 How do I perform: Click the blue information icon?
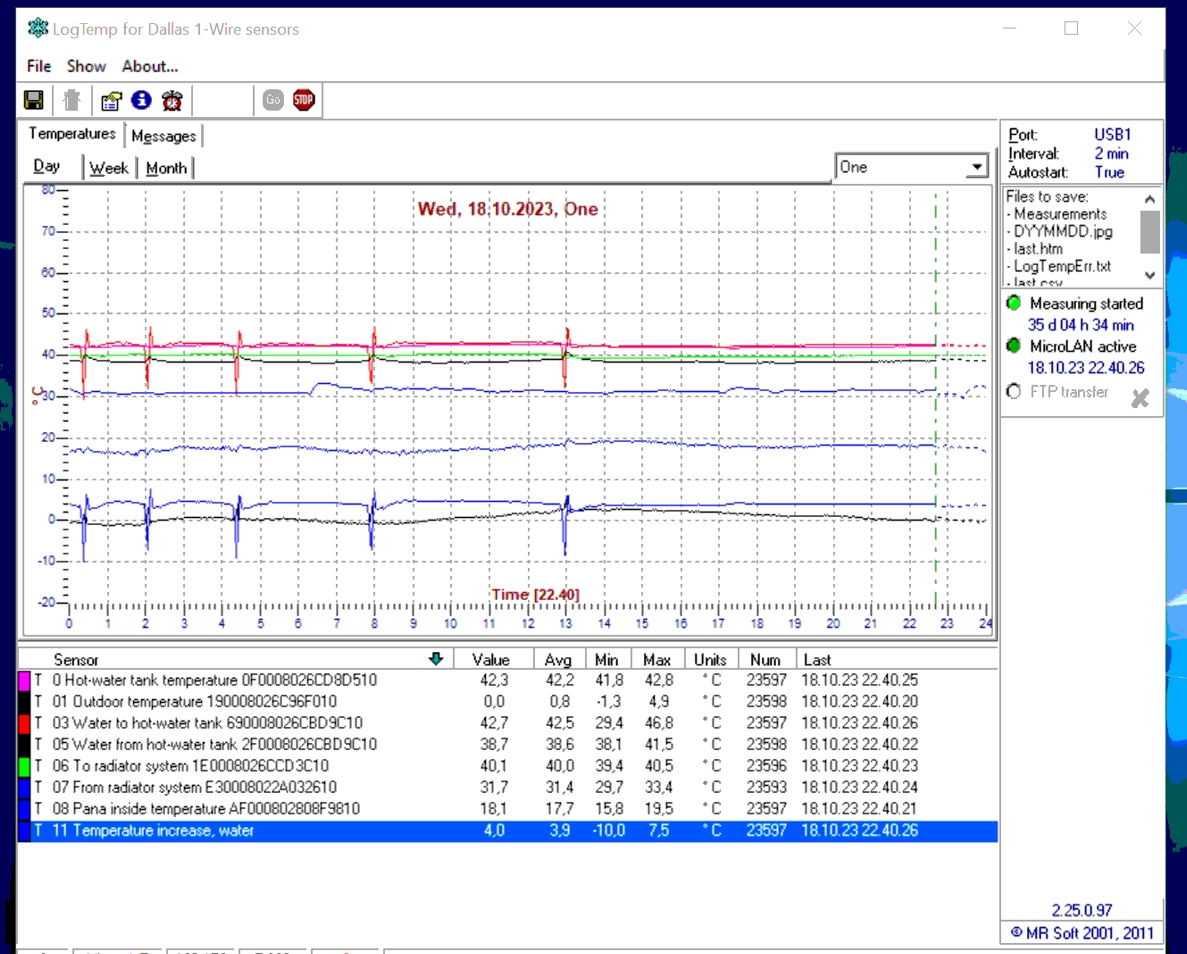141,100
